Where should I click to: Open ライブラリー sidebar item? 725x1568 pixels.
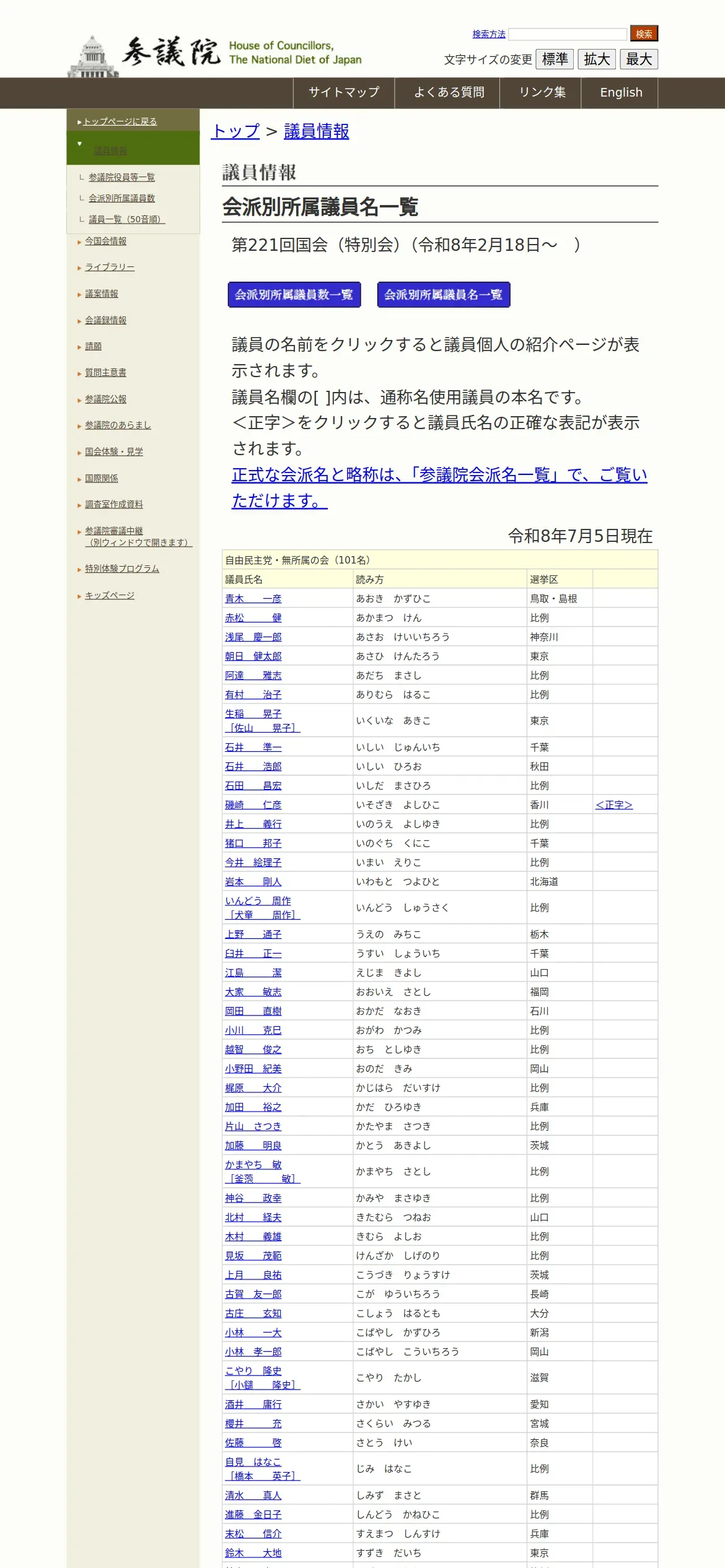tap(110, 267)
